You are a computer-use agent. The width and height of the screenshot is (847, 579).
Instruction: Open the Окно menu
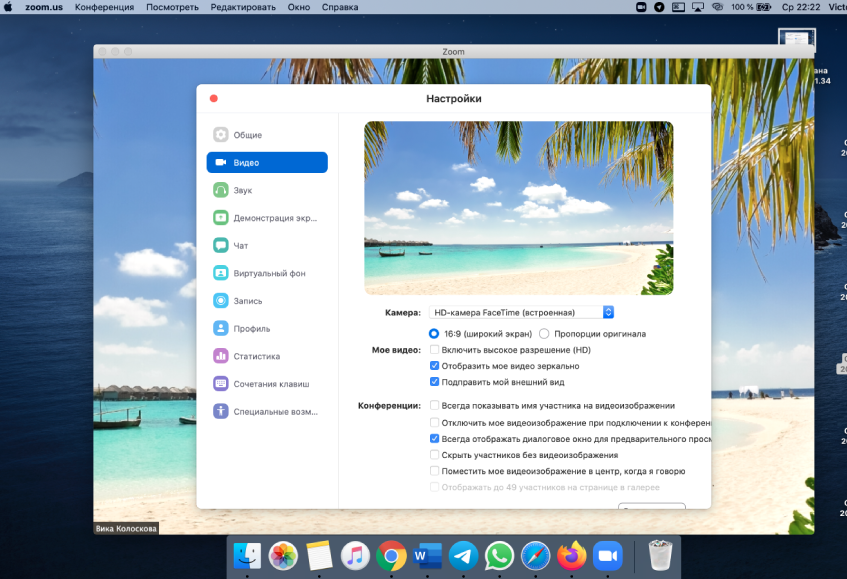pos(299,7)
